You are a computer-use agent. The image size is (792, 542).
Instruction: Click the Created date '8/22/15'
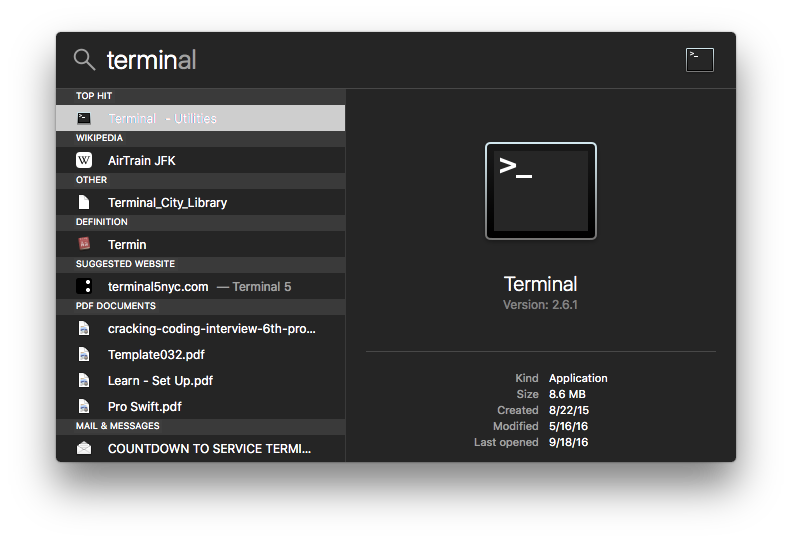569,410
